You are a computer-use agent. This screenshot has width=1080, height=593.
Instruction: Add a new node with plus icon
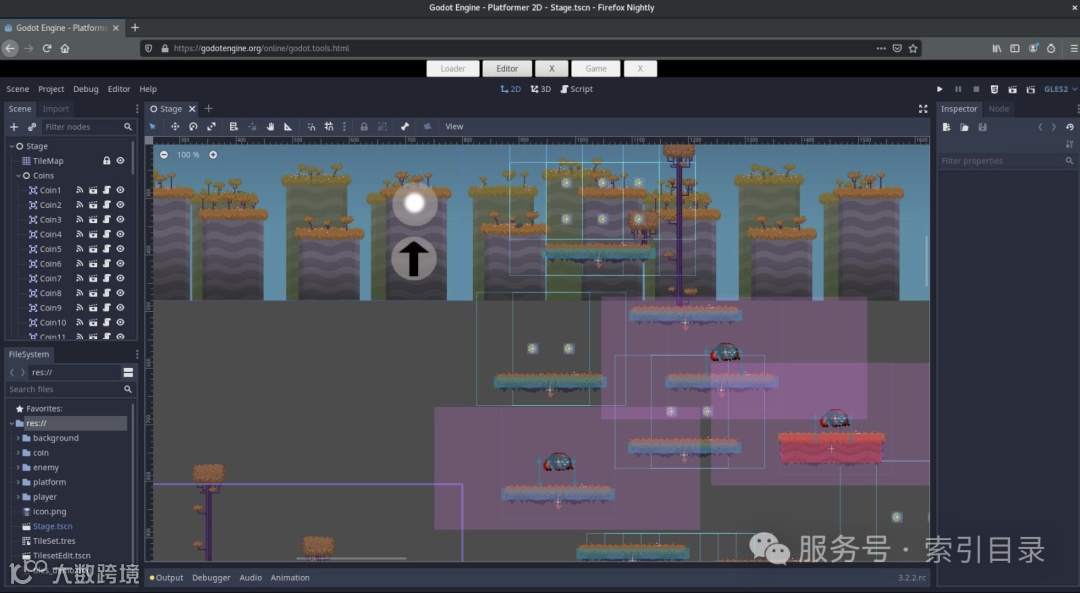[x=14, y=127]
